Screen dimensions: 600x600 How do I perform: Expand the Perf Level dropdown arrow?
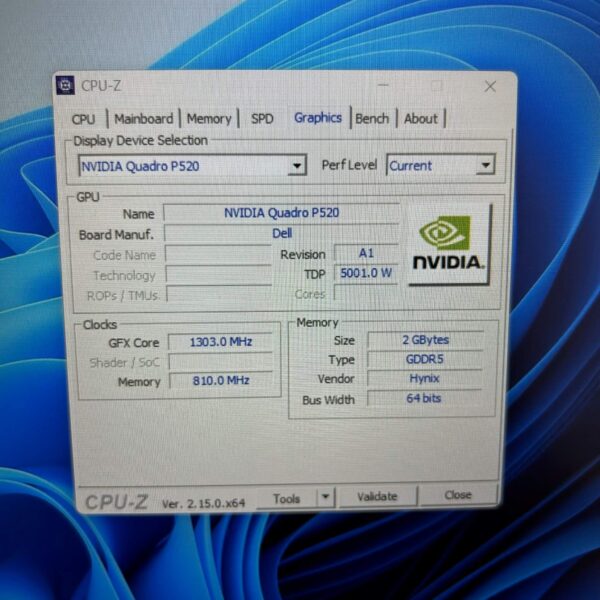coord(486,165)
